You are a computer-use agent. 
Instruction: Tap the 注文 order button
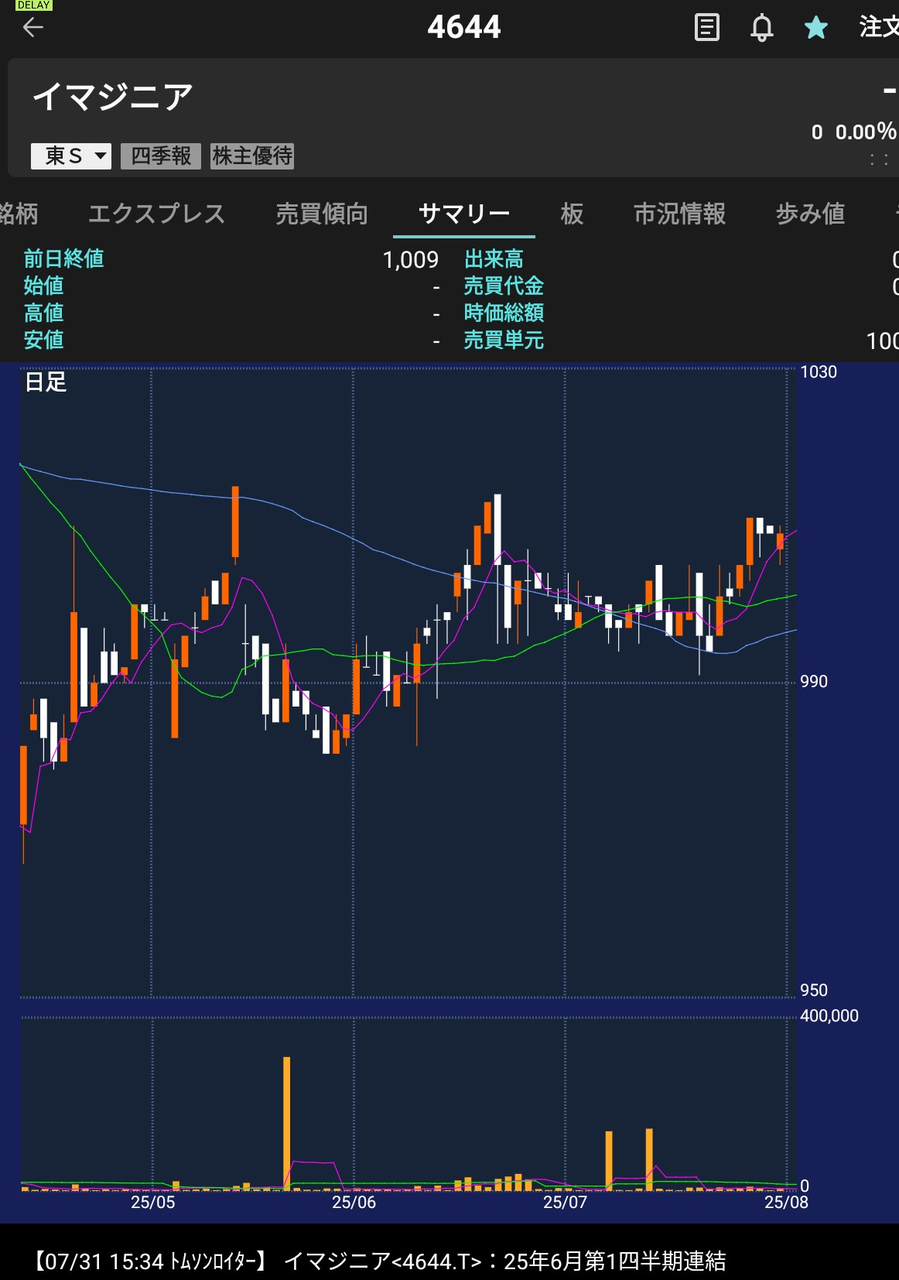coord(878,27)
